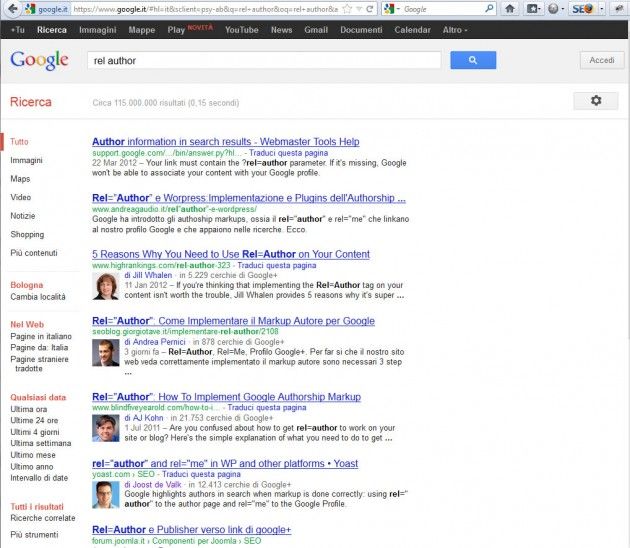Open Documenti in Google top bar
Screen dimensions: 630x548
click(x=361, y=30)
